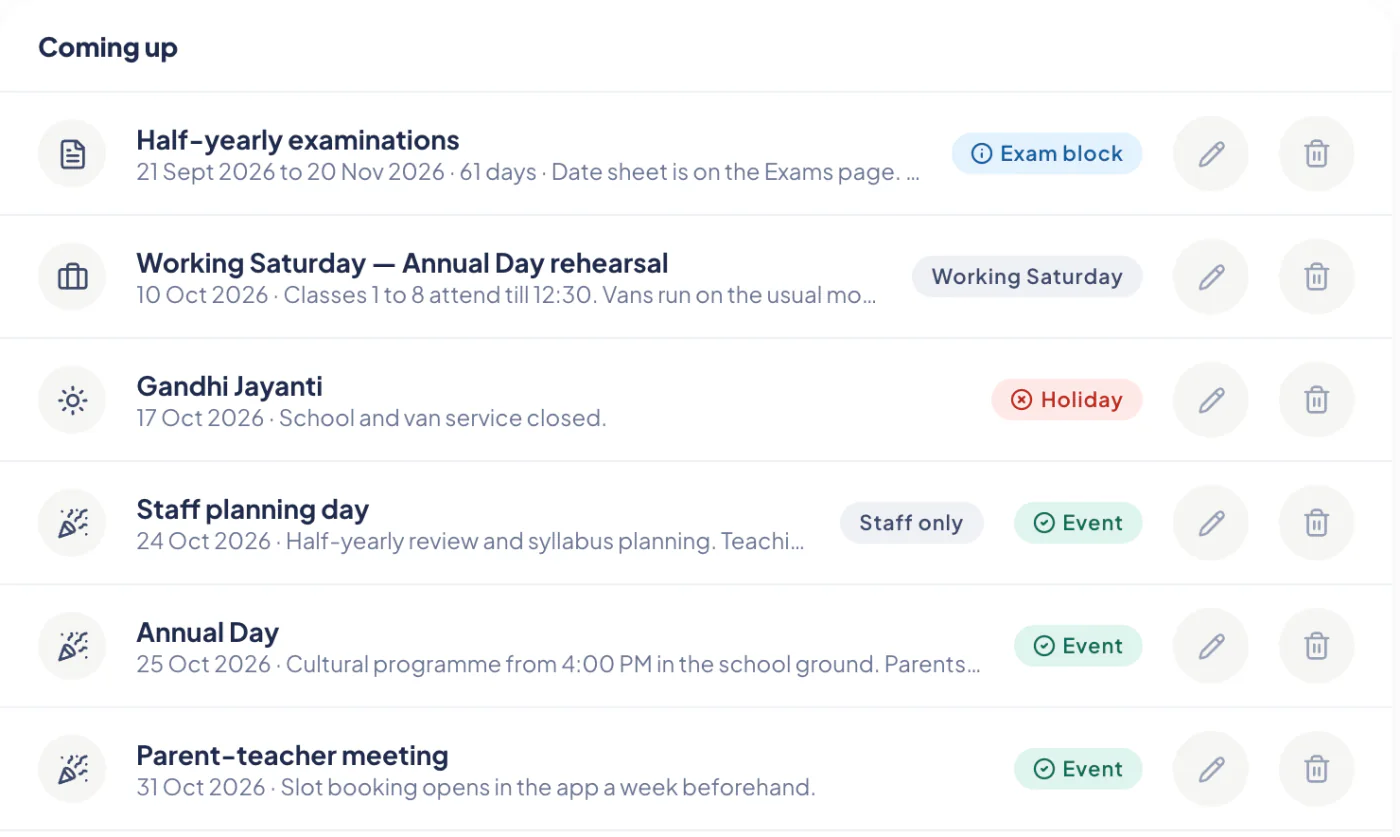Click the 24 Oct 2026 half-yearly review description
The width and height of the screenshot is (1400, 837).
click(470, 541)
